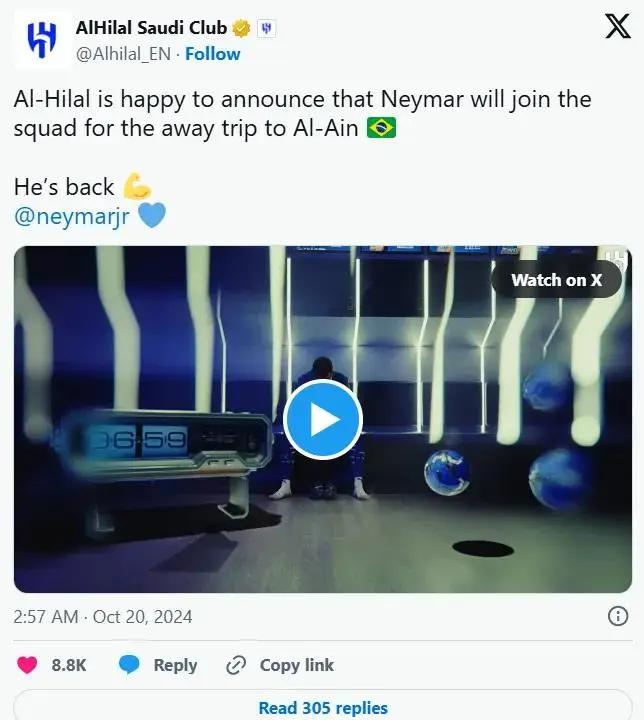Click the chain link copy icon
This screenshot has height=720, width=644.
(x=236, y=665)
